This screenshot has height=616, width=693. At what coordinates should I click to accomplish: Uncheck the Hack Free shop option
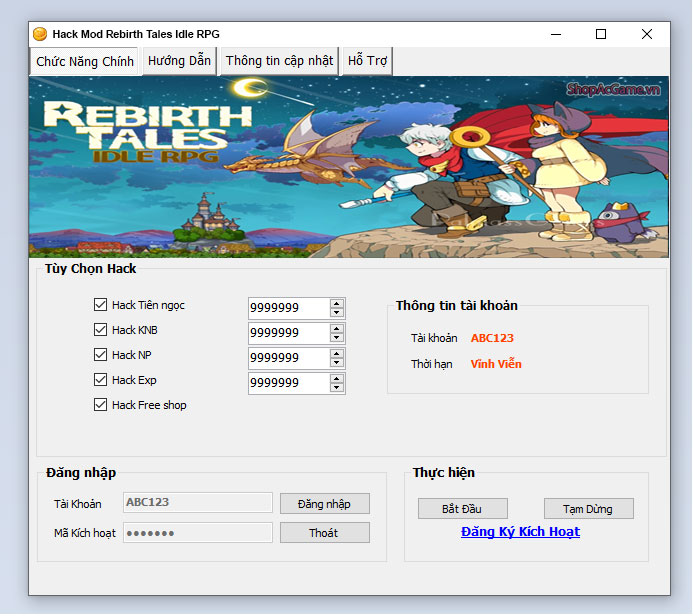[x=100, y=405]
